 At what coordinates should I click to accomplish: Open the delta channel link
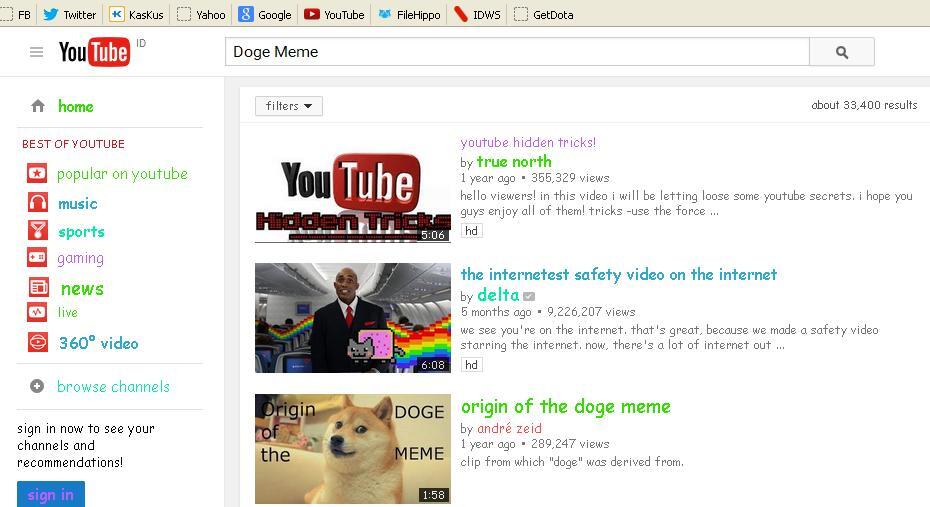(498, 295)
